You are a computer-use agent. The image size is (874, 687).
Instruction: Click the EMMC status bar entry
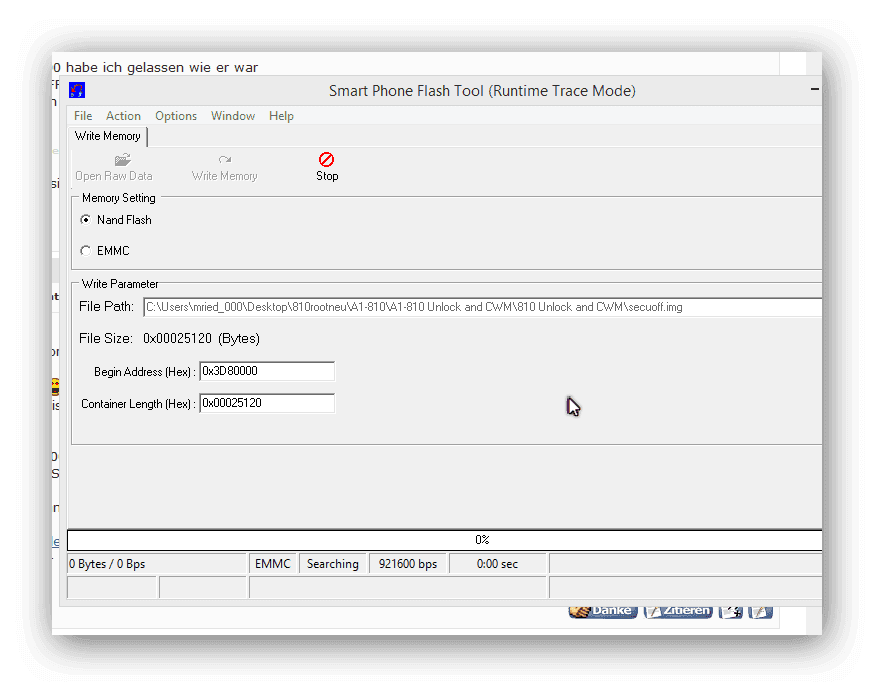pos(273,564)
